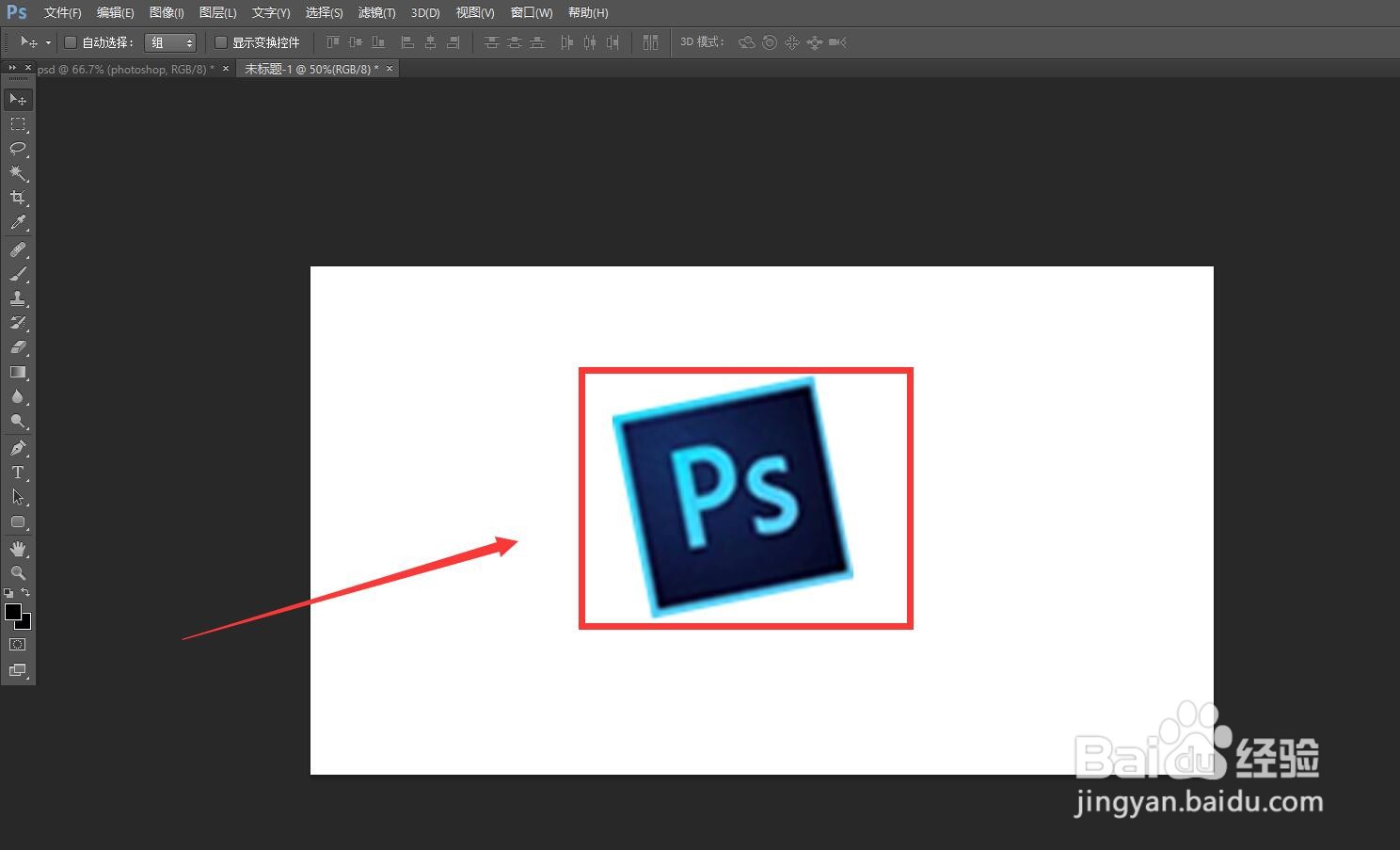Open the 窗口(W) menu
The height and width of the screenshot is (850, 1400).
pyautogui.click(x=532, y=13)
